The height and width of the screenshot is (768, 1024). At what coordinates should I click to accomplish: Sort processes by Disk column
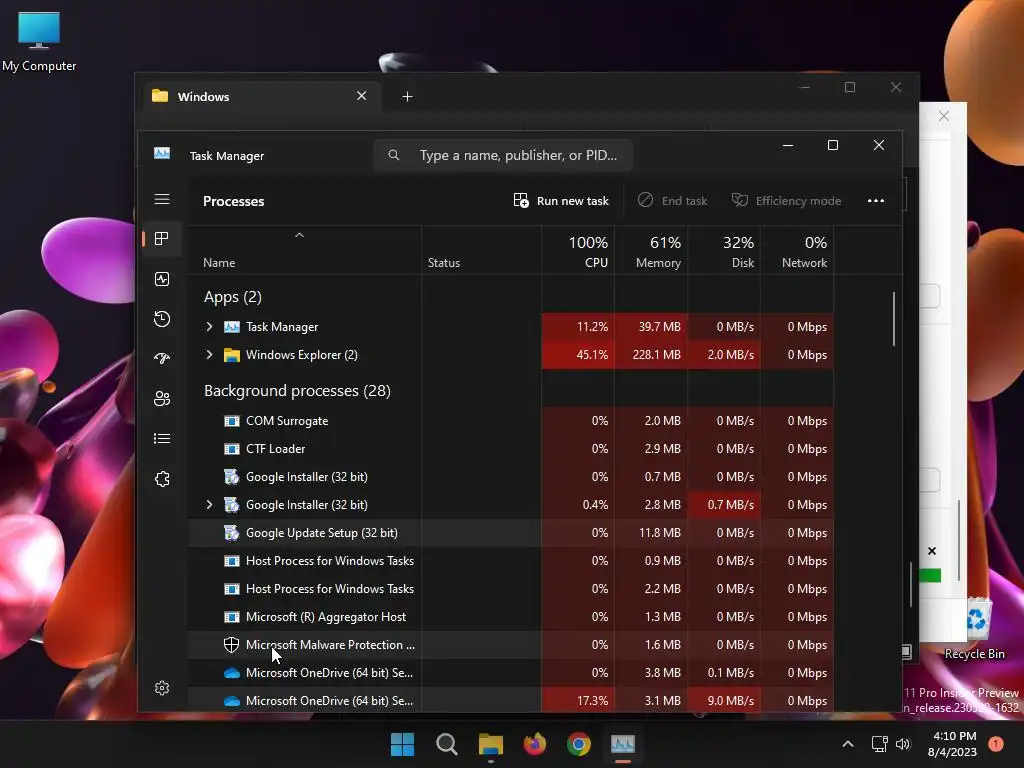point(724,251)
